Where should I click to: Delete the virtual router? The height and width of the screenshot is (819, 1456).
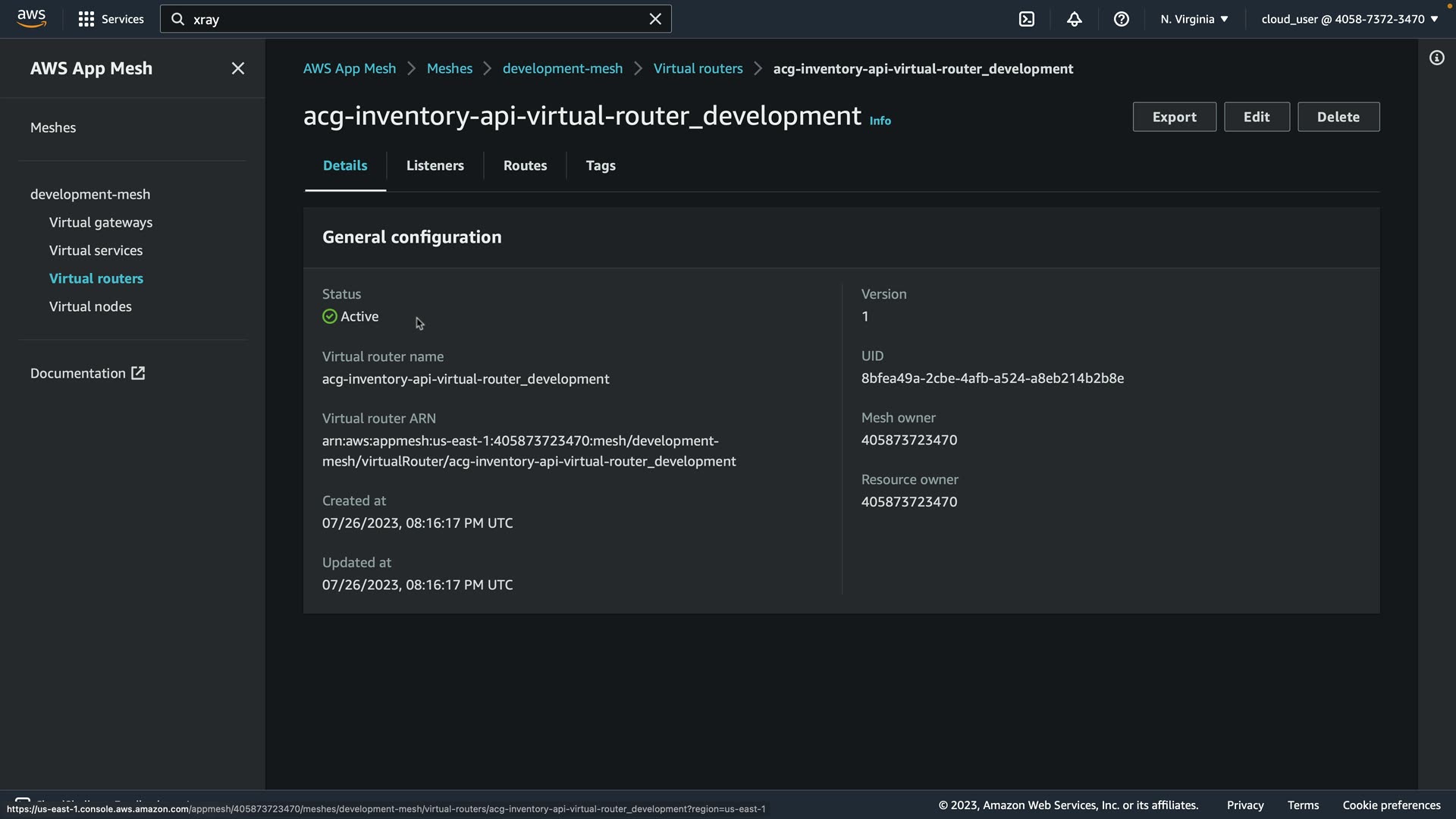coord(1338,117)
